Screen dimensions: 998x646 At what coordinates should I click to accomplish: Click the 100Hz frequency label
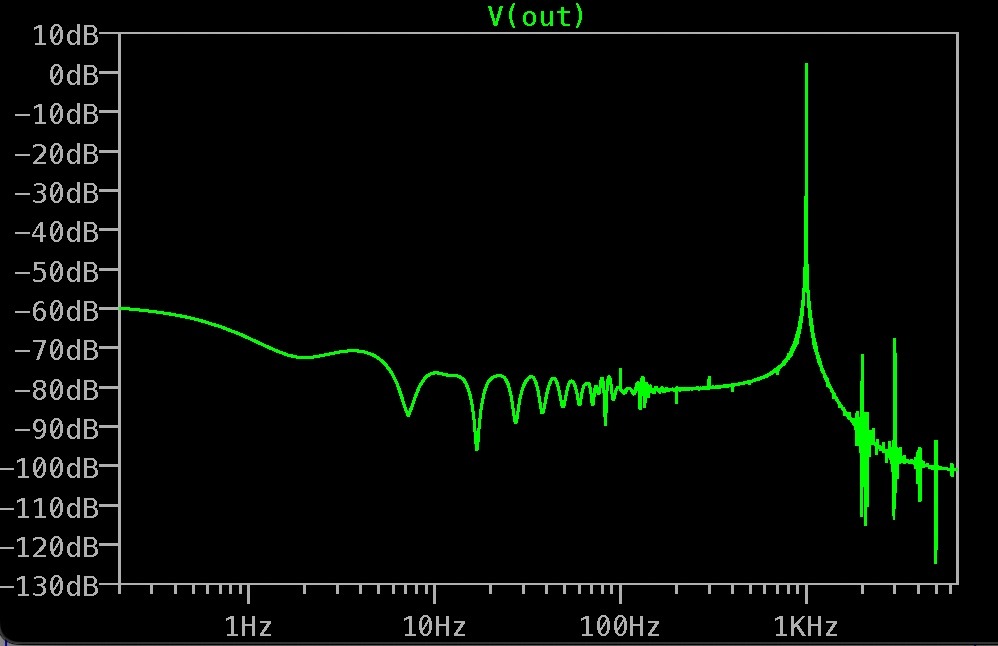pyautogui.click(x=619, y=628)
